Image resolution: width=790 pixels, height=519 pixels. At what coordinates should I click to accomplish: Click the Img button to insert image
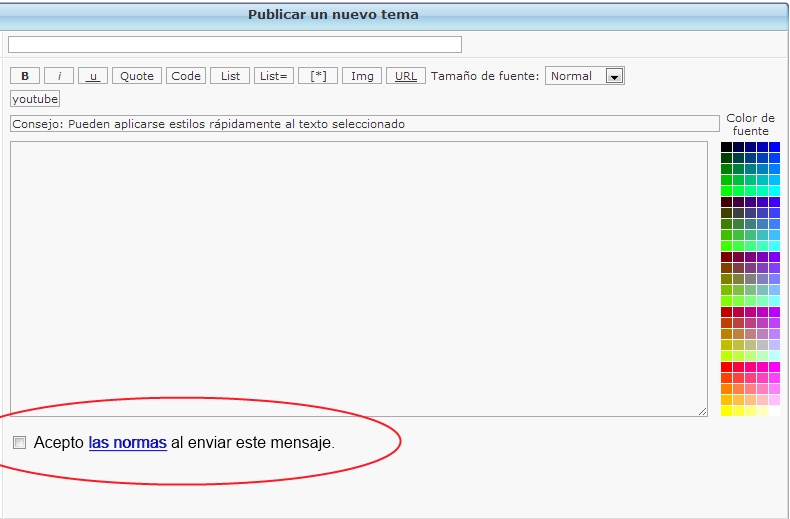coord(362,76)
